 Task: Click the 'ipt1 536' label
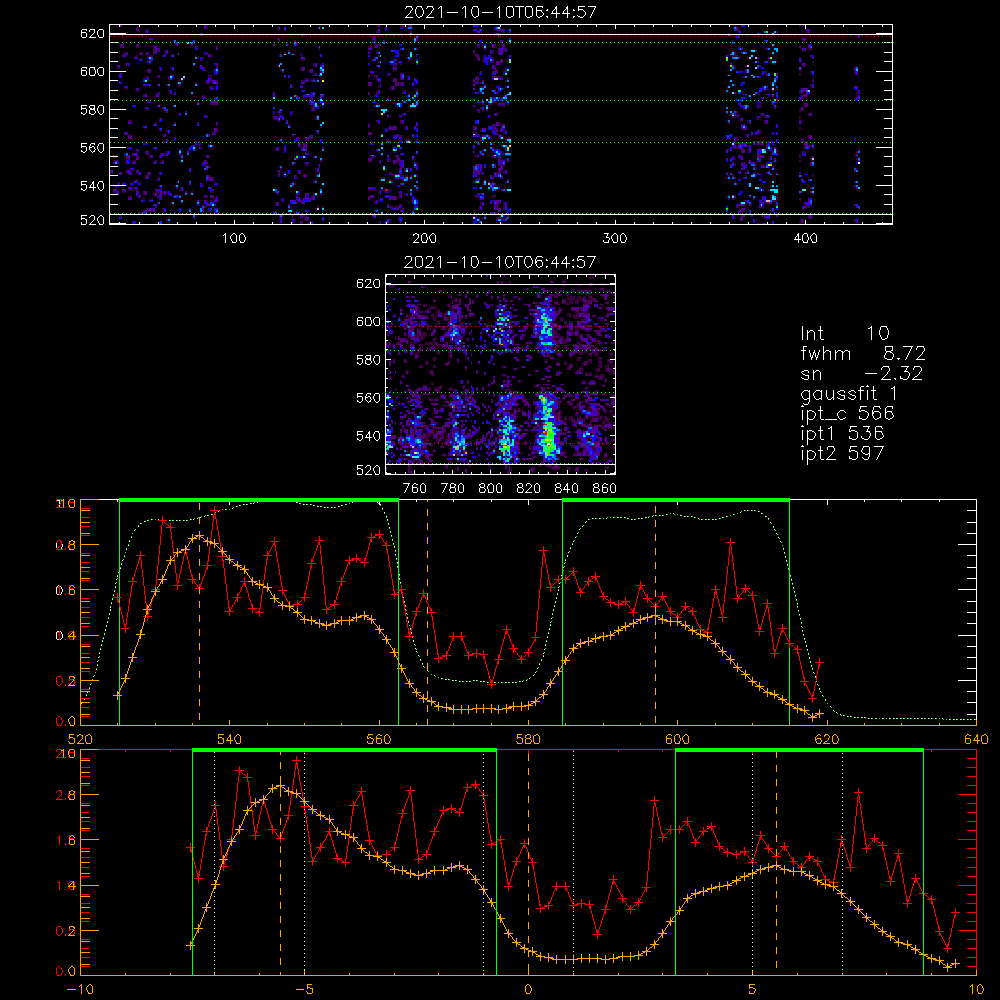[x=842, y=433]
